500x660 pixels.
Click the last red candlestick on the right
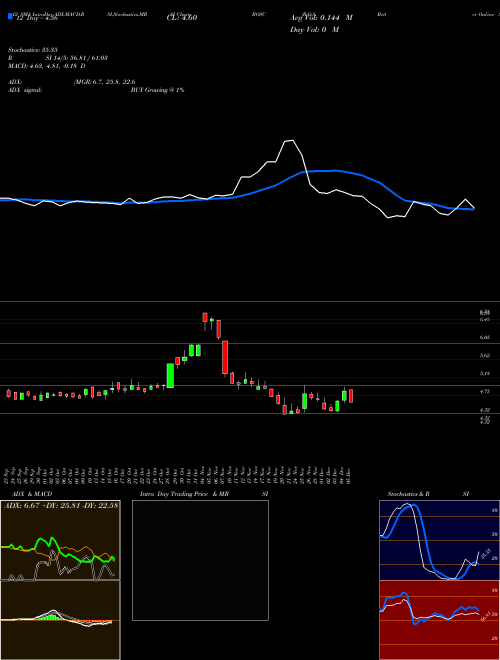pyautogui.click(x=351, y=396)
